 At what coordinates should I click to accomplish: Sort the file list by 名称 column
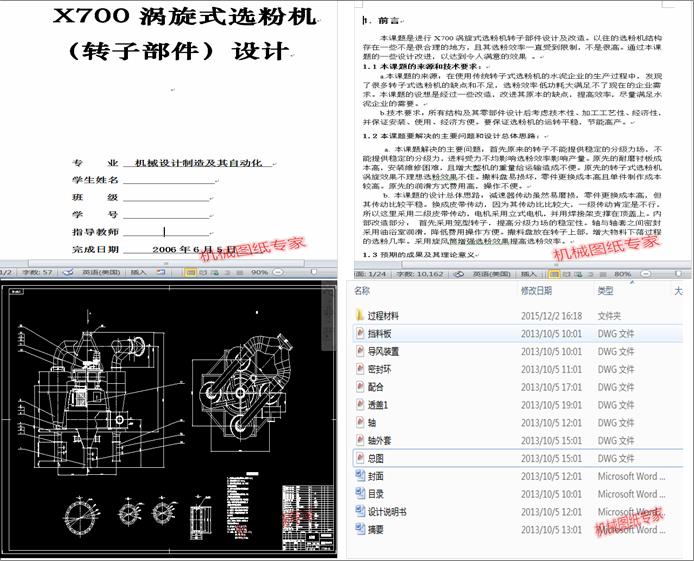click(x=362, y=291)
